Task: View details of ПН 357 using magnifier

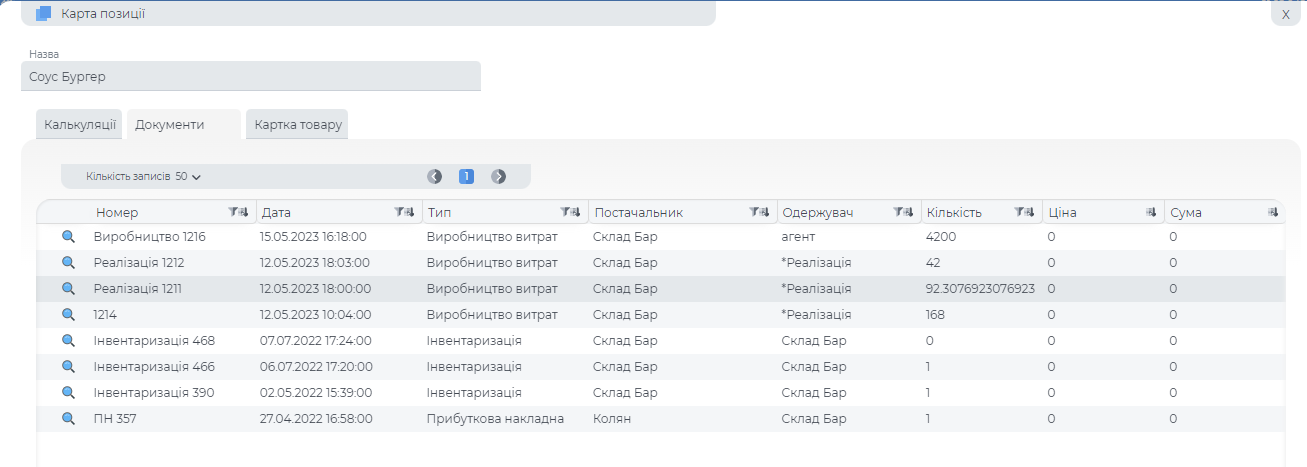Action: tap(69, 419)
